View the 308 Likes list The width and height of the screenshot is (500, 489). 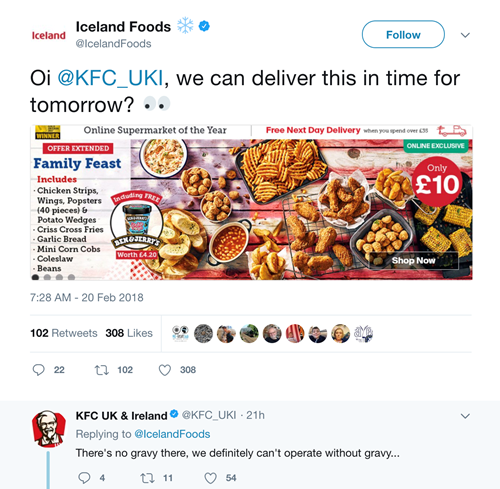(129, 333)
